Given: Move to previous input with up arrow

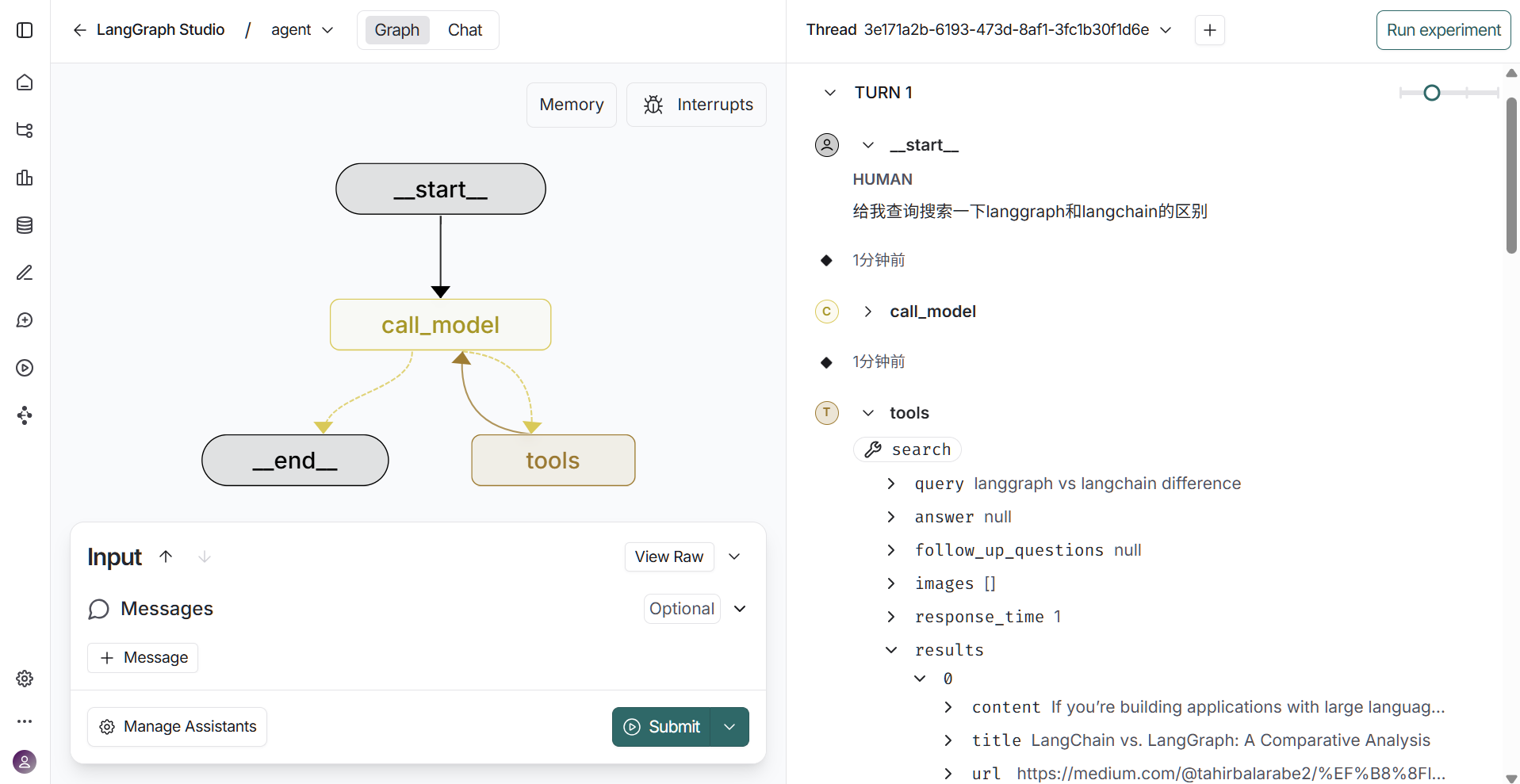Looking at the screenshot, I should [x=166, y=556].
